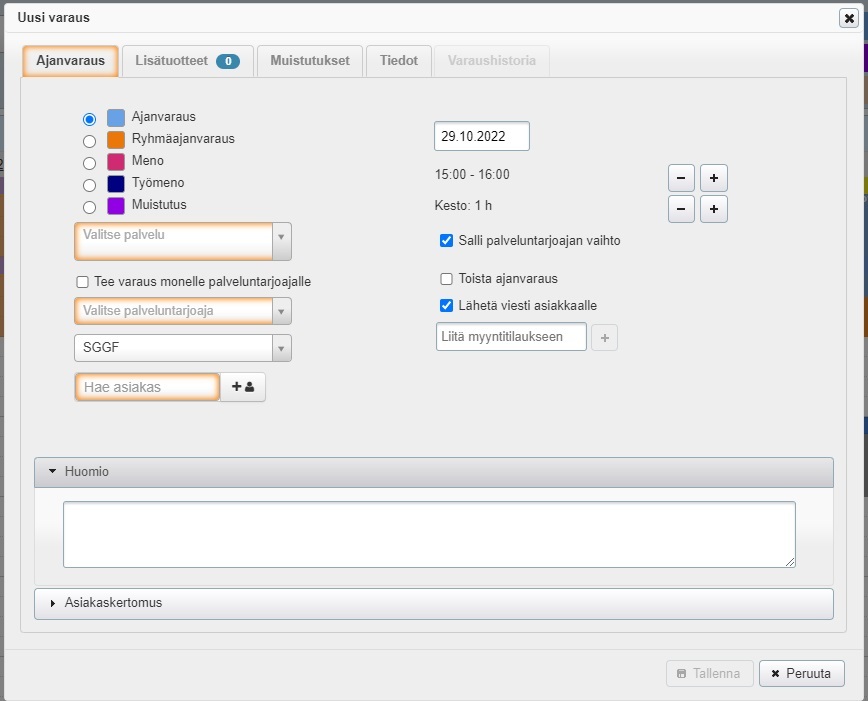868x701 pixels.
Task: Uncheck Salli palveluntarjoajan vaihto
Action: point(446,241)
